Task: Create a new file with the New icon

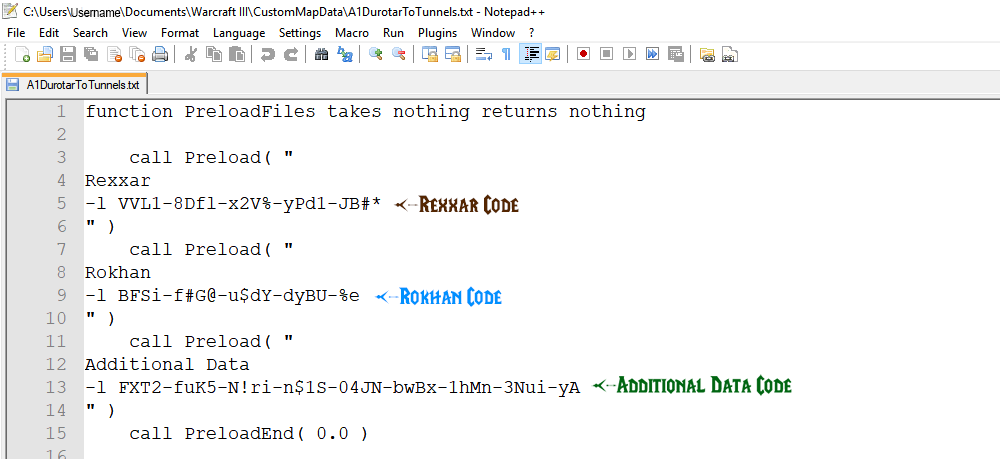Action: pos(22,55)
